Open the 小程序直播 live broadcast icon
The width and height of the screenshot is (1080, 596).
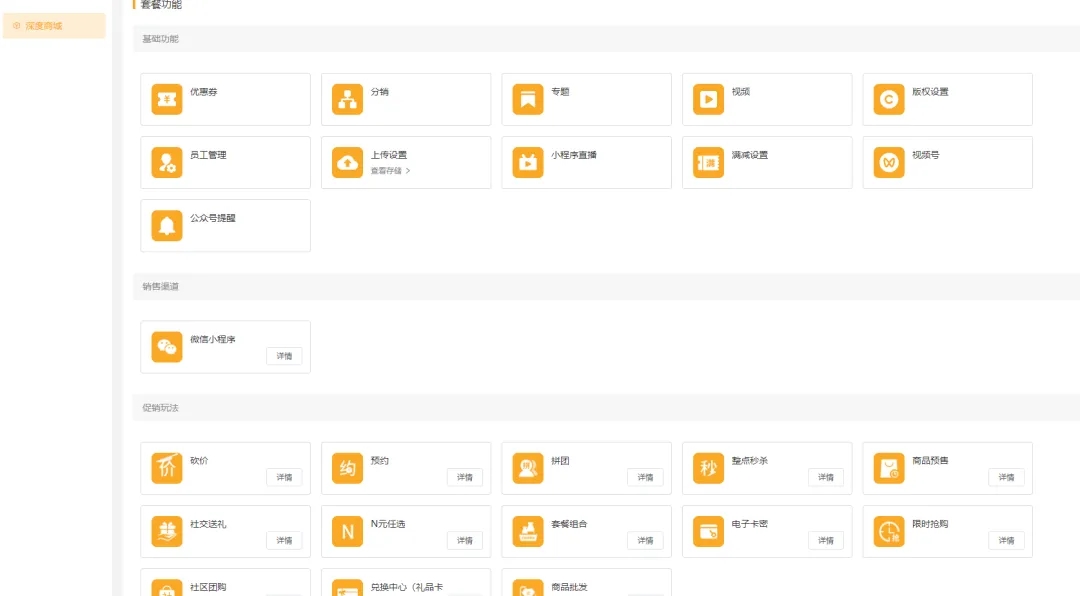pyautogui.click(x=528, y=162)
